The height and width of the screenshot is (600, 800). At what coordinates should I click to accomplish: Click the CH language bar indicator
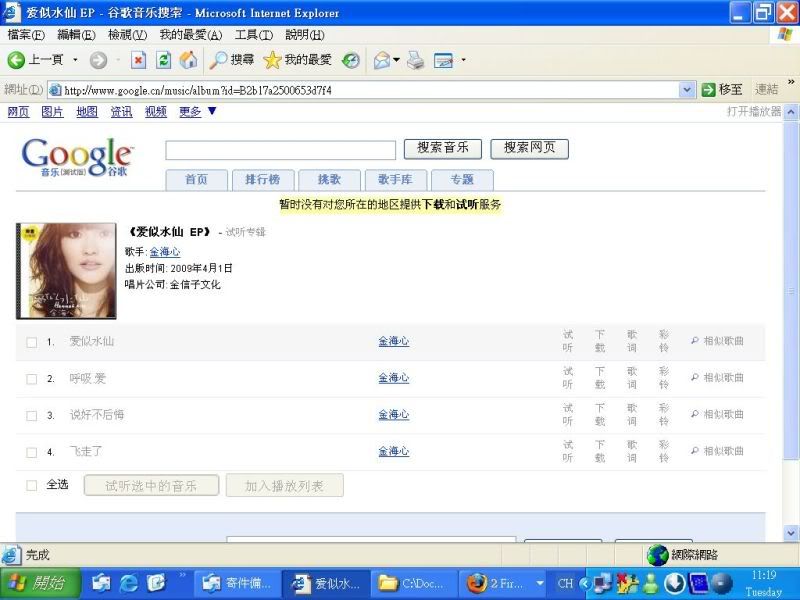[x=565, y=583]
